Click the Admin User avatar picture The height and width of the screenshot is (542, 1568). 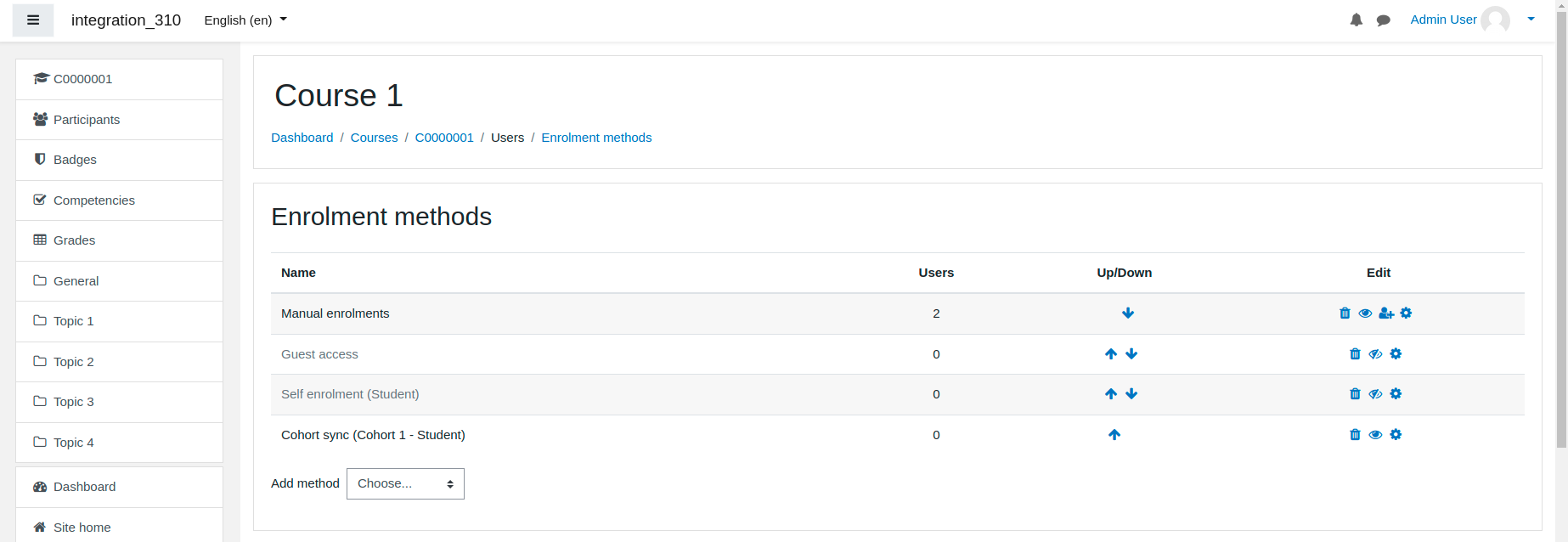(x=1496, y=20)
